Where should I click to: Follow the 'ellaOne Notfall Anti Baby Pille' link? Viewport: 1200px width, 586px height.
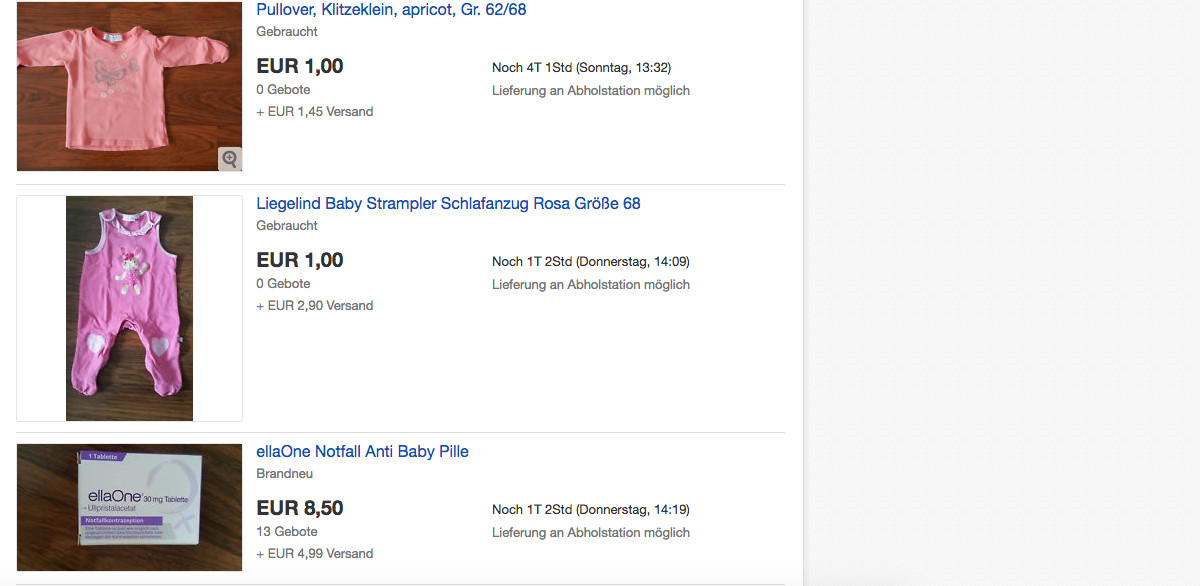[362, 452]
